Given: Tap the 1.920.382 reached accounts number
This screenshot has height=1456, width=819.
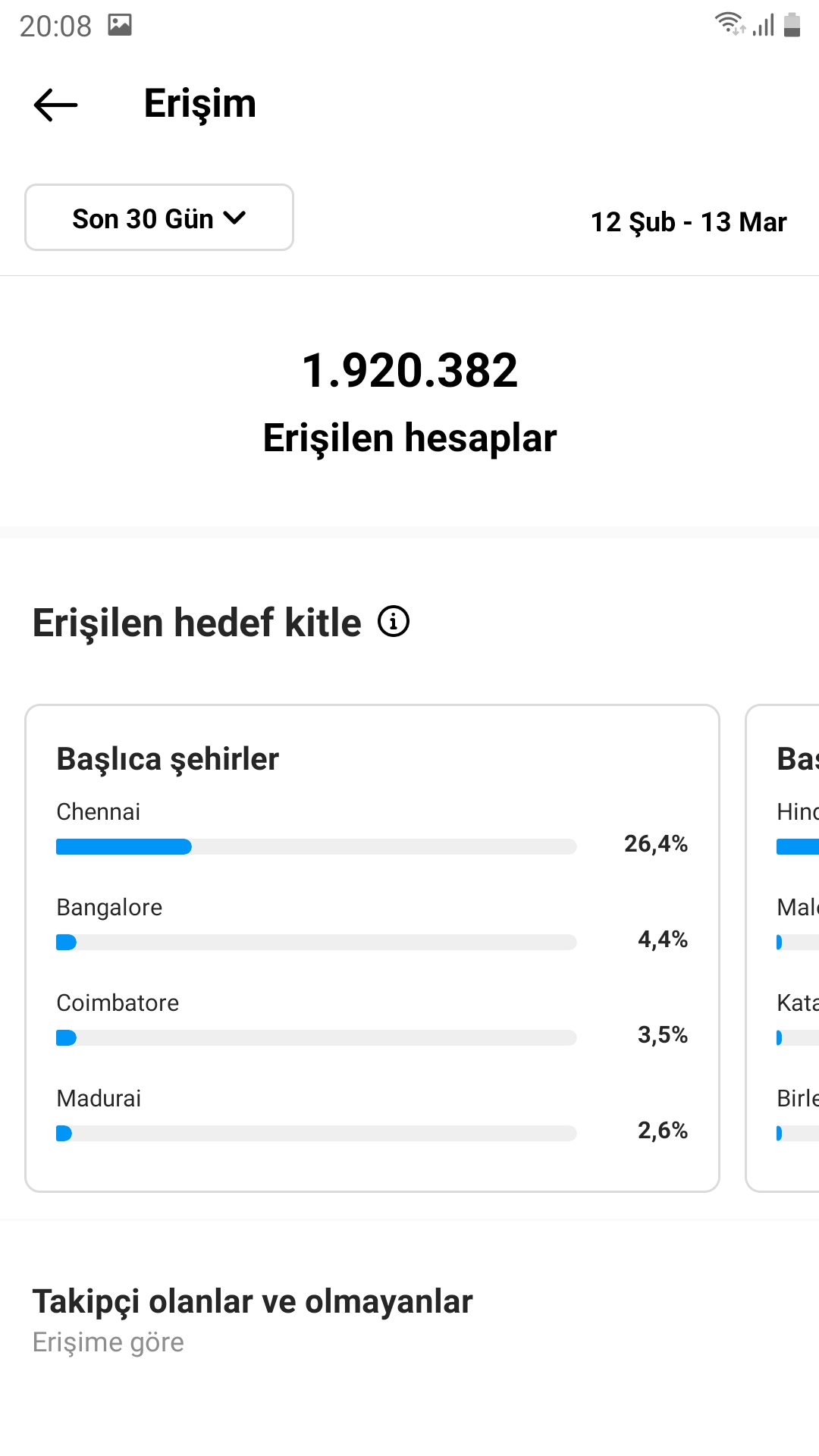Looking at the screenshot, I should pos(409,370).
